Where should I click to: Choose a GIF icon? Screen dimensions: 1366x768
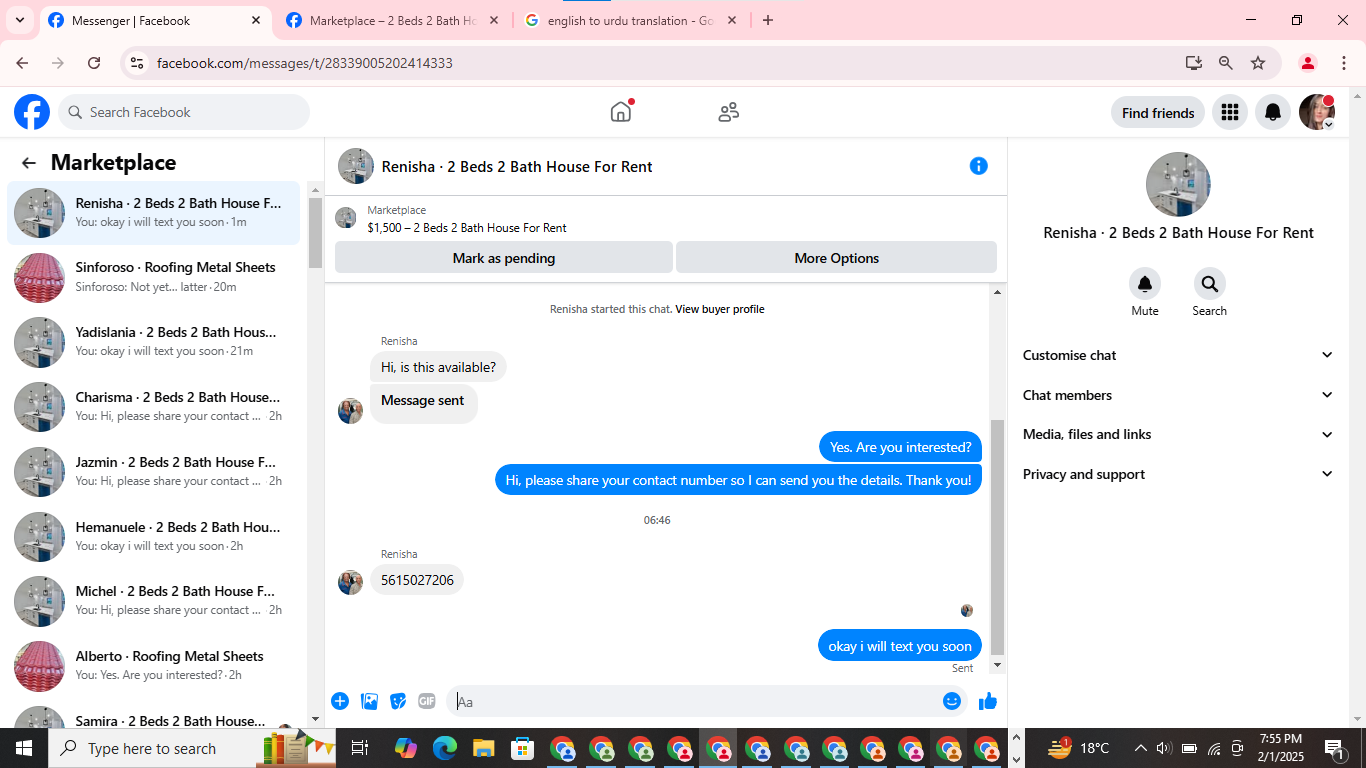tap(427, 701)
